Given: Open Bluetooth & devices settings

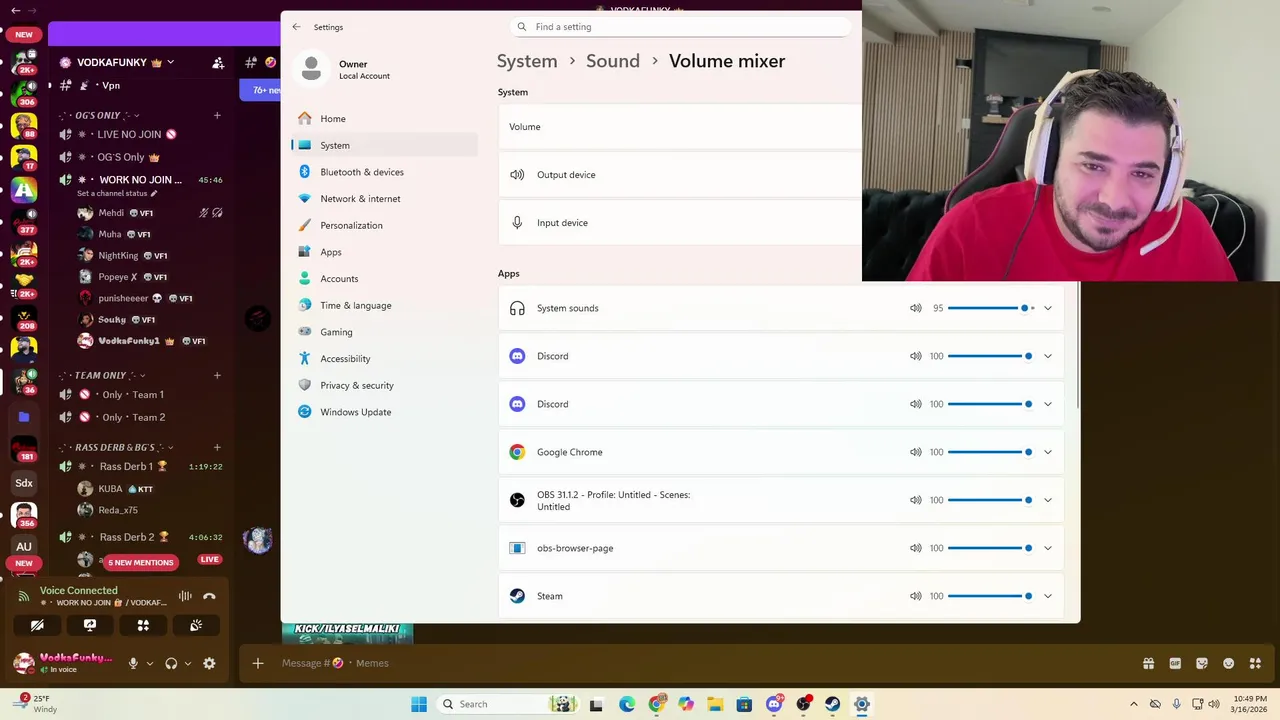Looking at the screenshot, I should tap(384, 172).
